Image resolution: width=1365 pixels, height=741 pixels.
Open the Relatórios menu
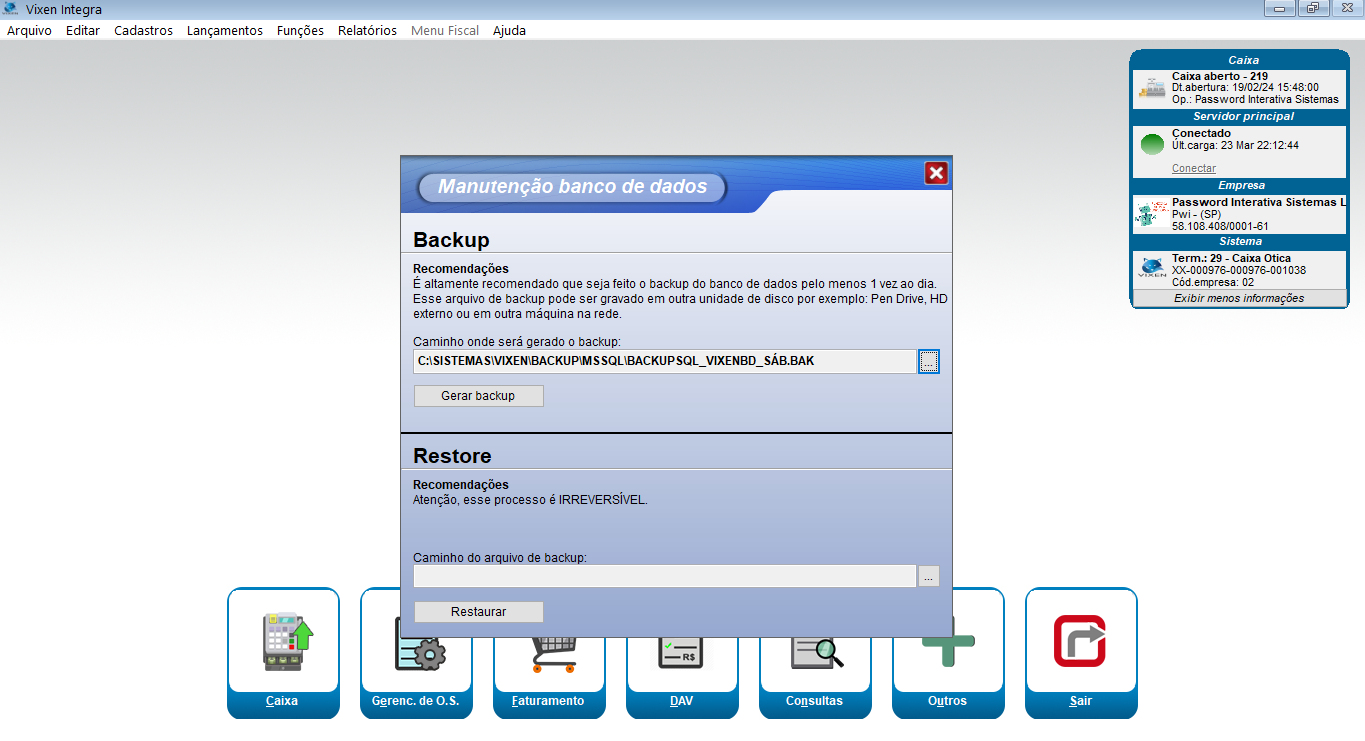367,31
